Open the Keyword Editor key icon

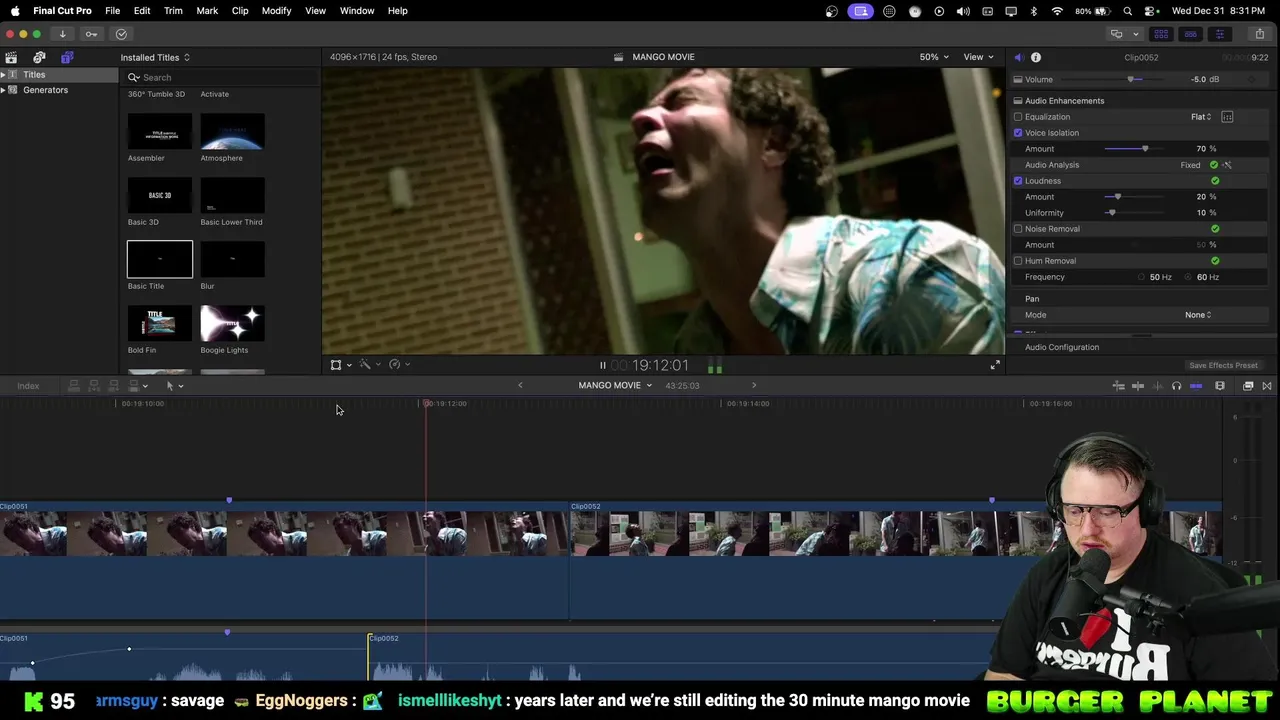click(91, 34)
